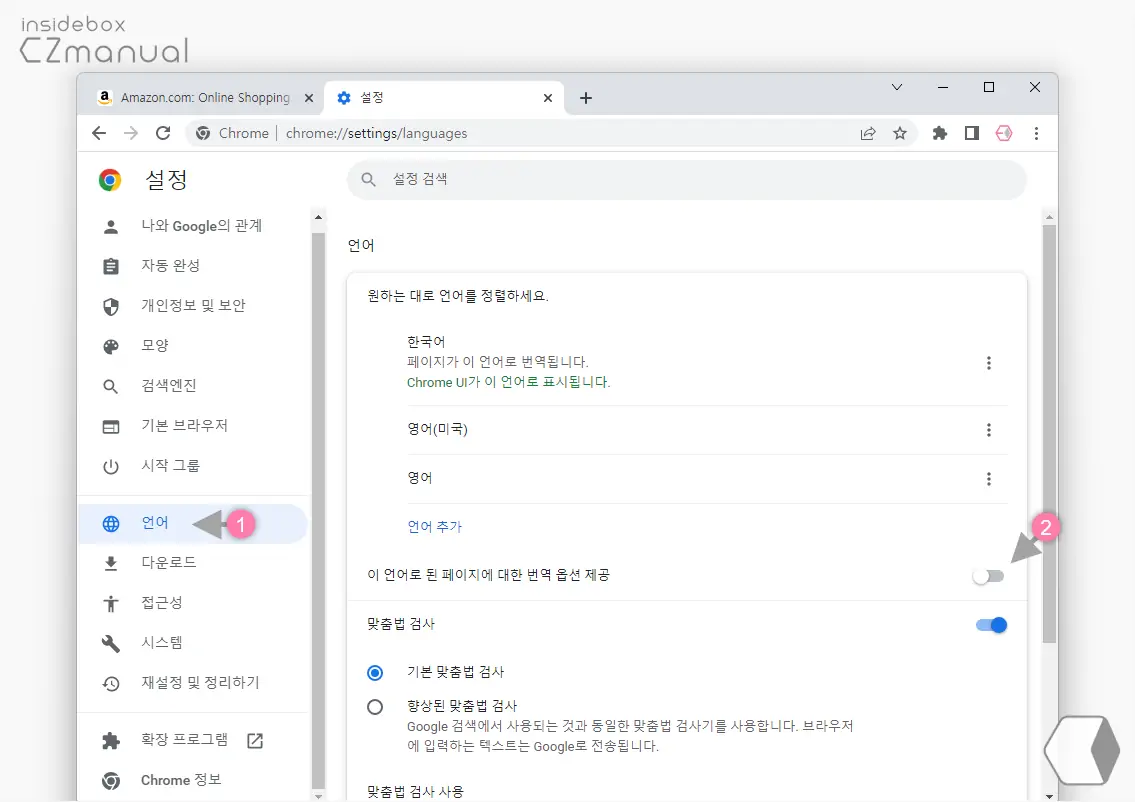This screenshot has height=802, width=1135.
Task: Click the site info Chrome chip in address bar
Action: [x=232, y=133]
